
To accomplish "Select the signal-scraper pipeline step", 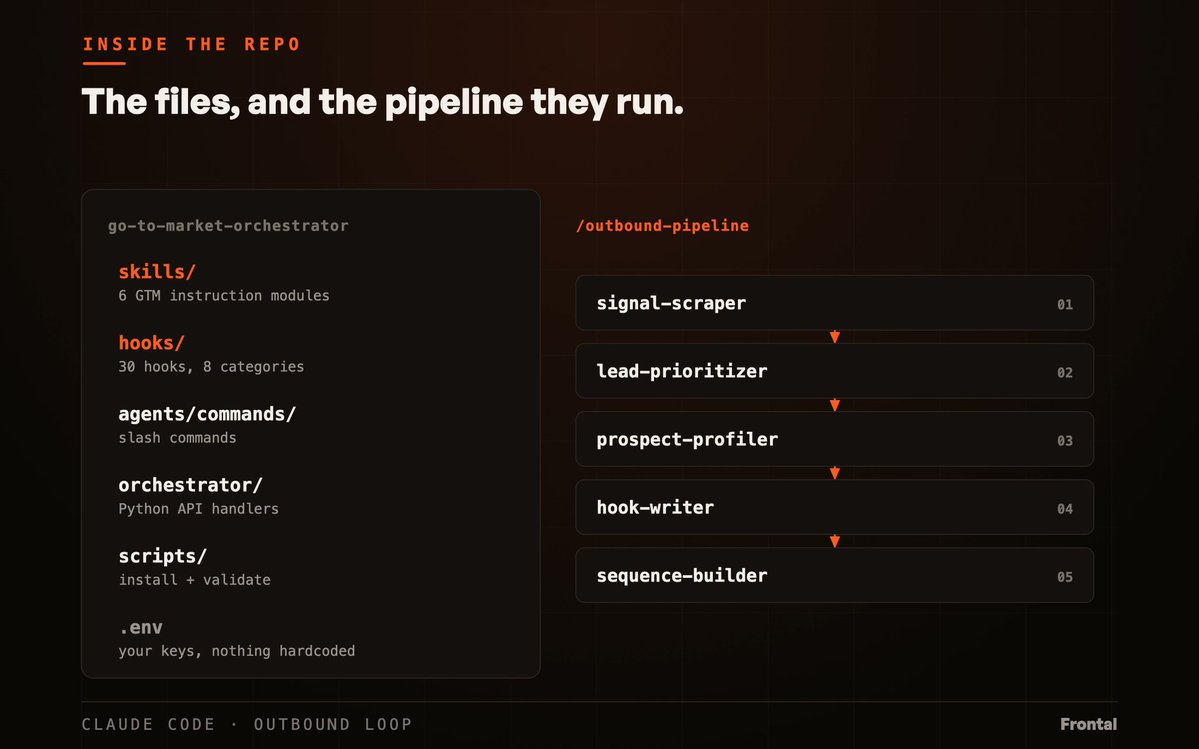I will (834, 303).
